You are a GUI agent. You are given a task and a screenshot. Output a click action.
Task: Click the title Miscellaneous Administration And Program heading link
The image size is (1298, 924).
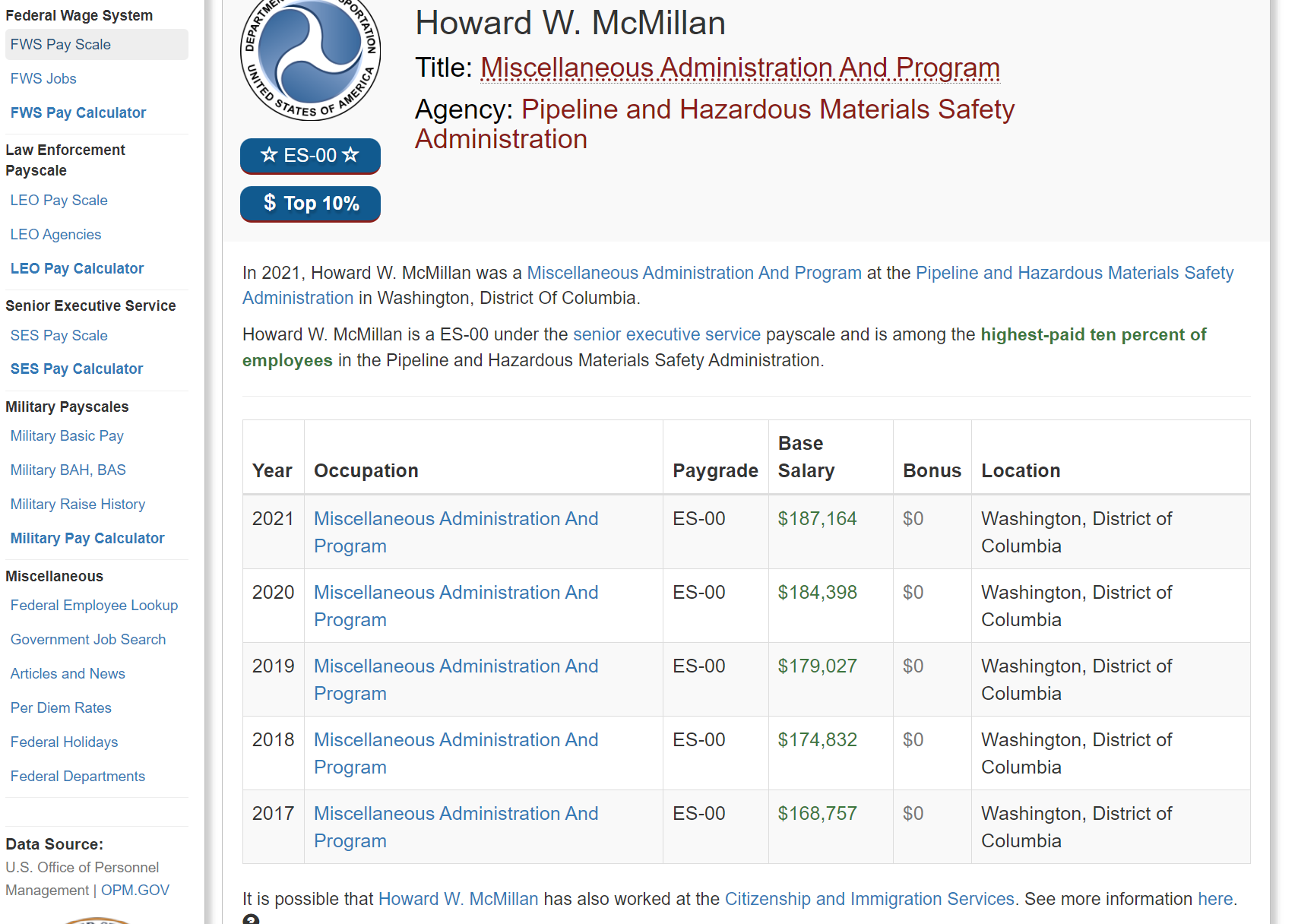click(x=740, y=68)
